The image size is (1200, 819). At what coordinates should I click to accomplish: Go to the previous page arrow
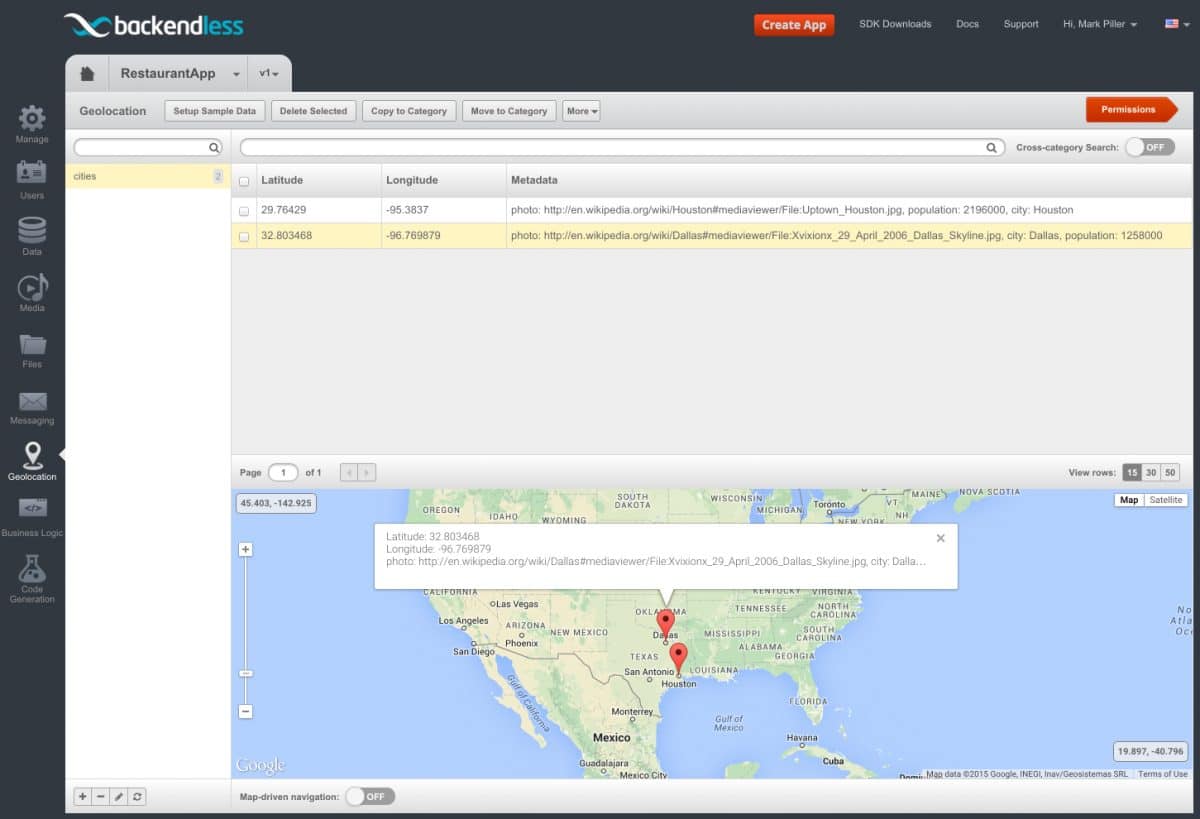349,472
